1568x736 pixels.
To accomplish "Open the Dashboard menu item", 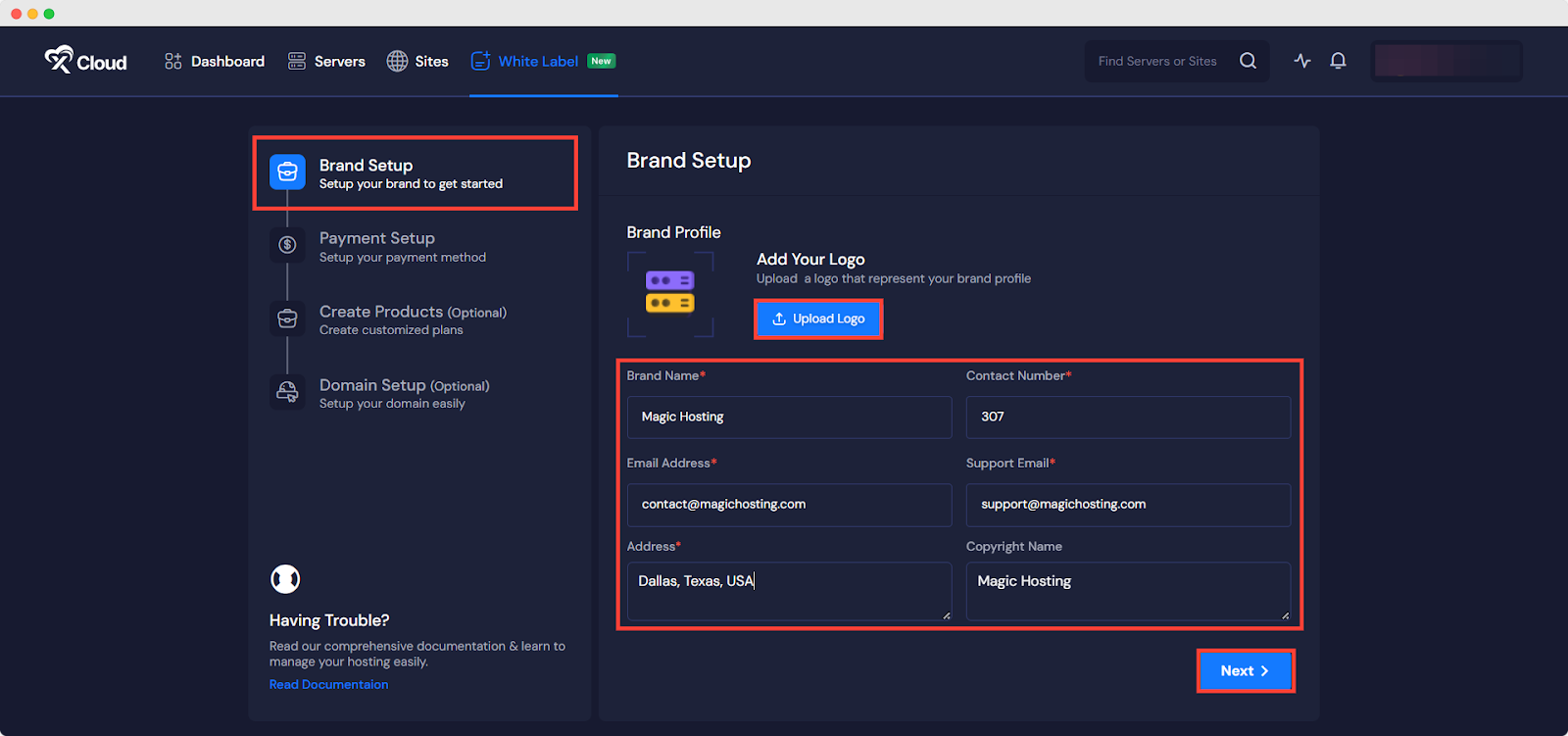I will tap(215, 61).
